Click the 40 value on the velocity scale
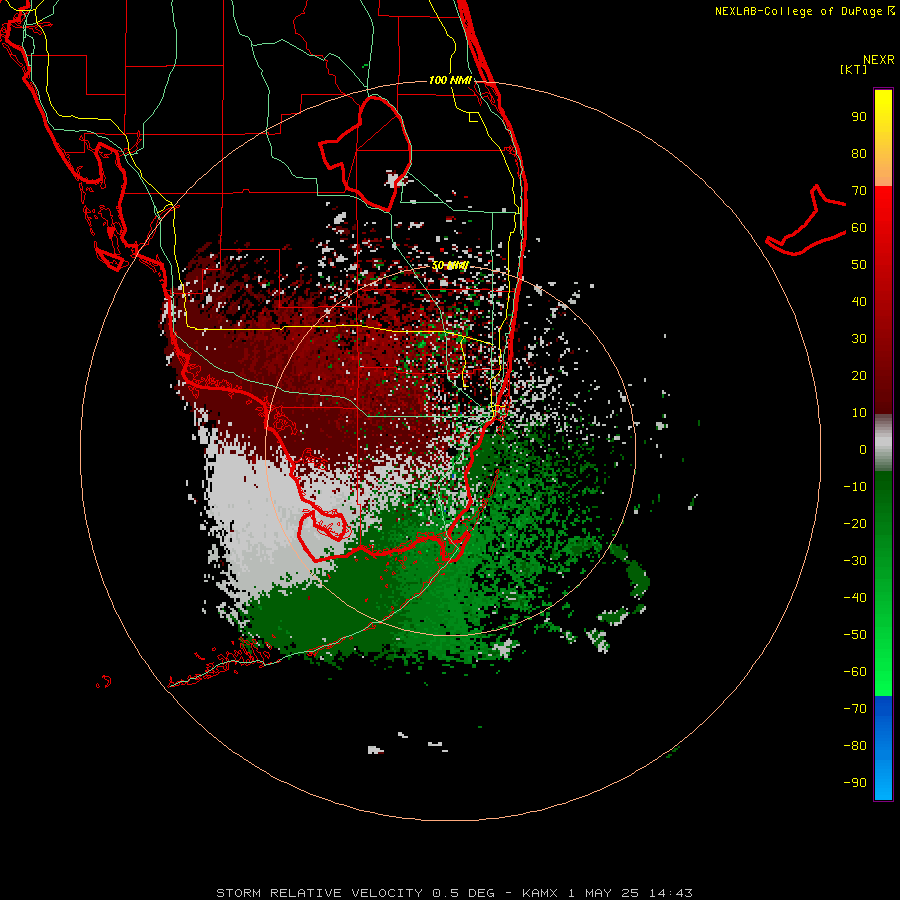Viewport: 900px width, 900px height. (859, 302)
